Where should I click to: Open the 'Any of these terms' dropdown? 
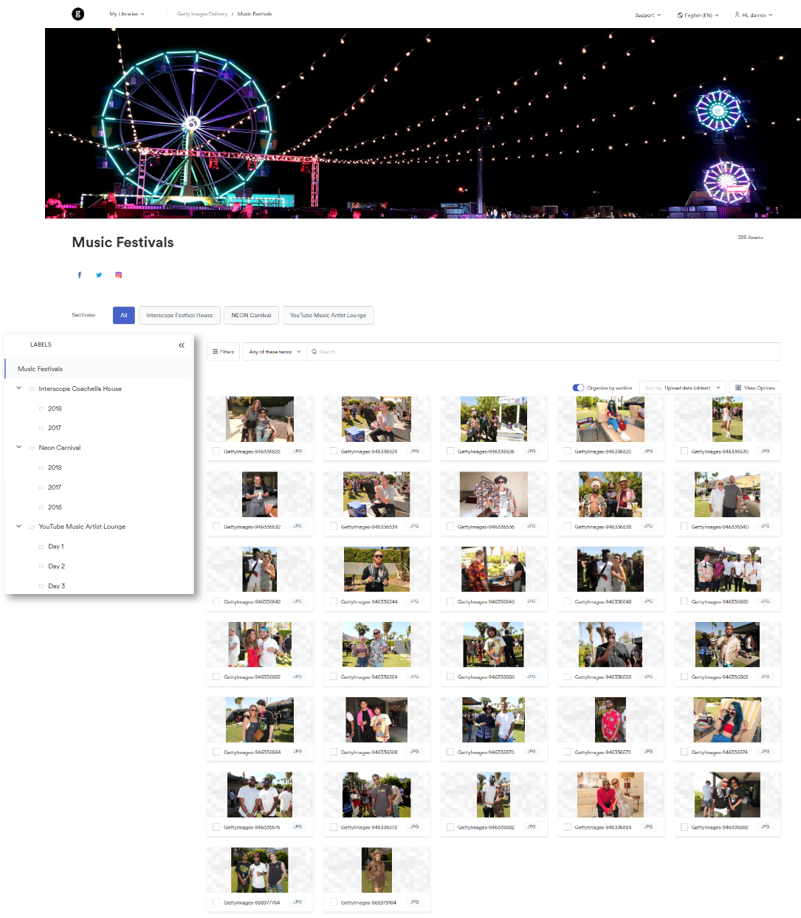[273, 352]
